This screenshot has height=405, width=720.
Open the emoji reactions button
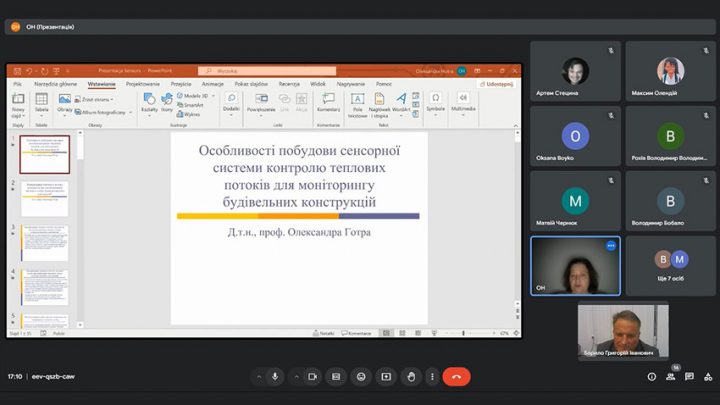click(361, 377)
